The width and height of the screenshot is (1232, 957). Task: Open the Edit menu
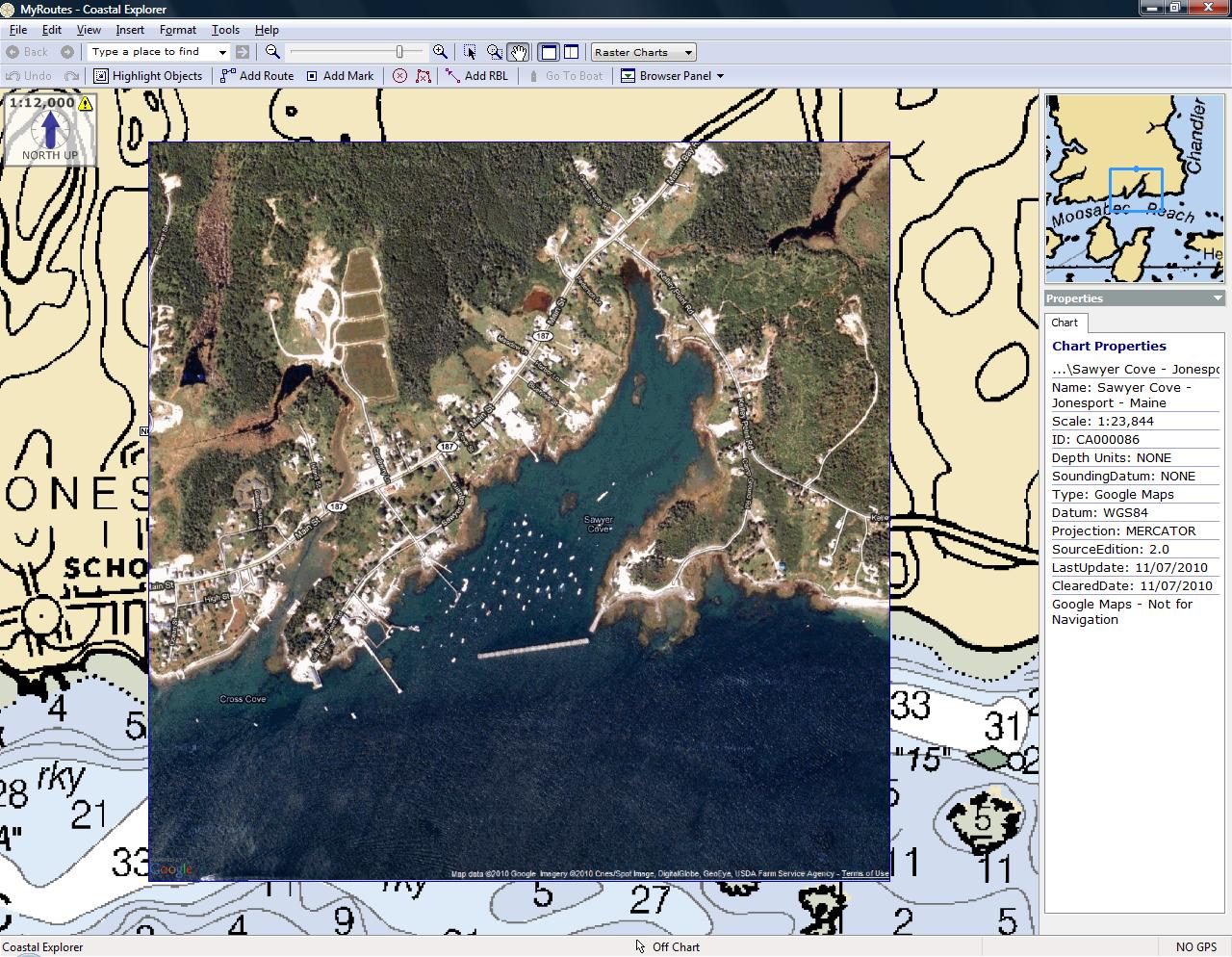pyautogui.click(x=52, y=30)
